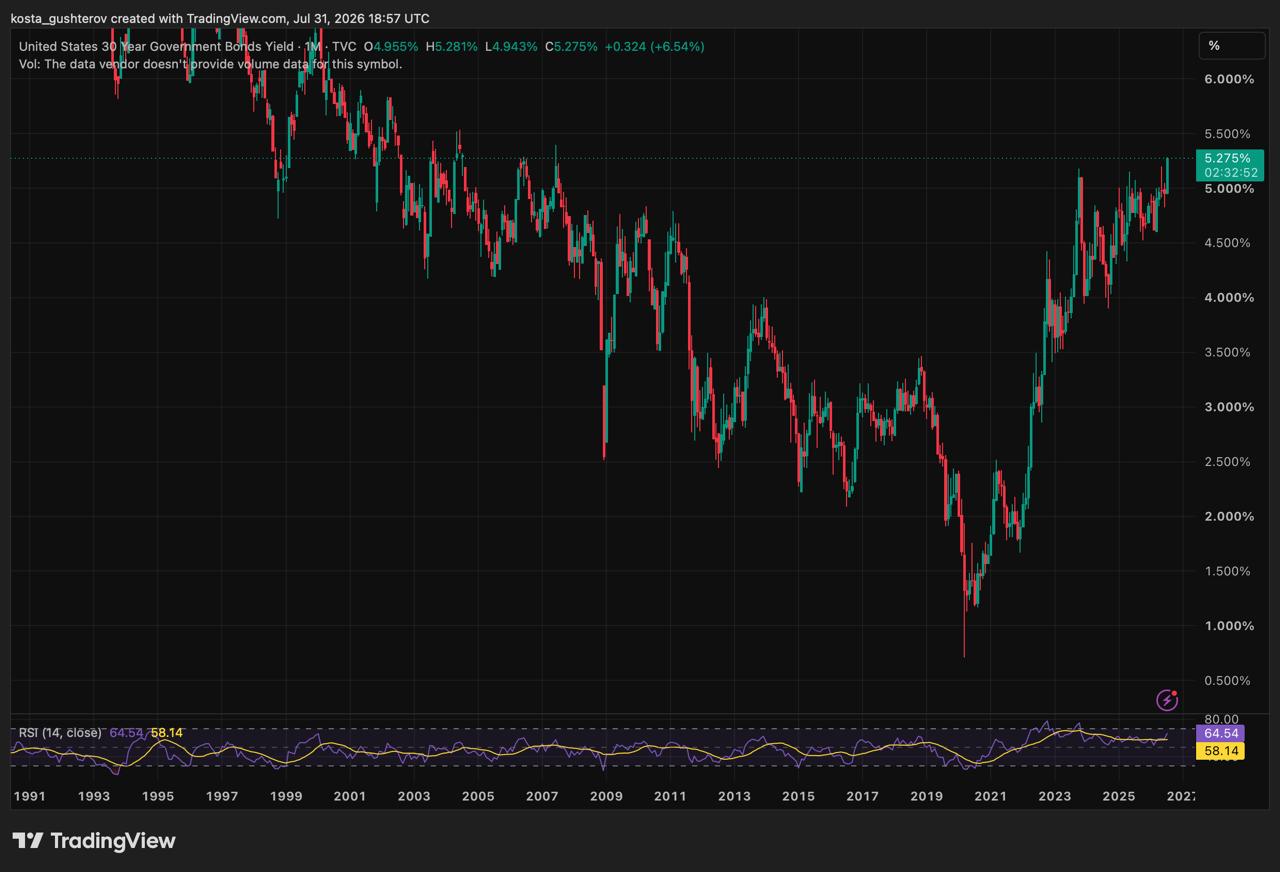Click the 4.000% price scale label

[x=1228, y=298]
